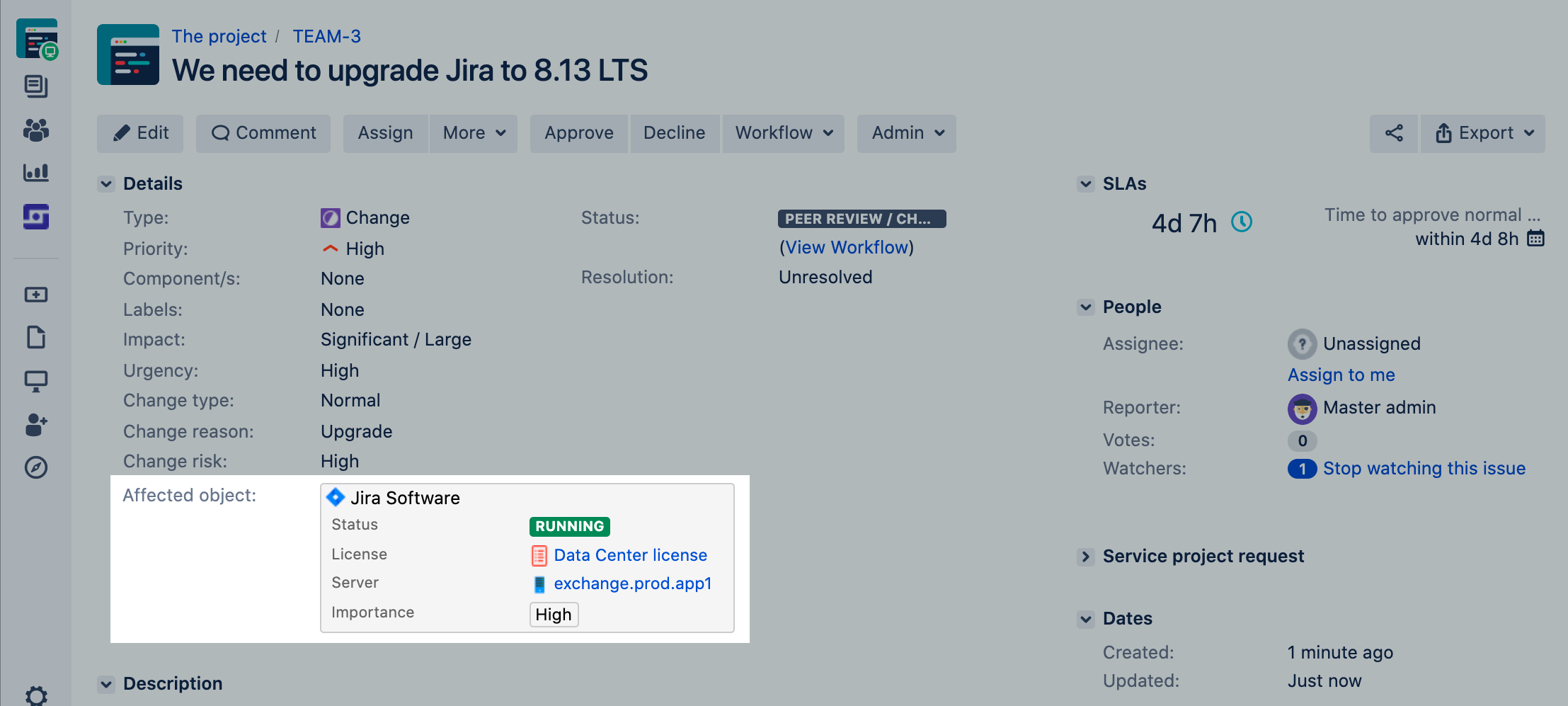Open the Workflow dropdown menu

pyautogui.click(x=783, y=133)
